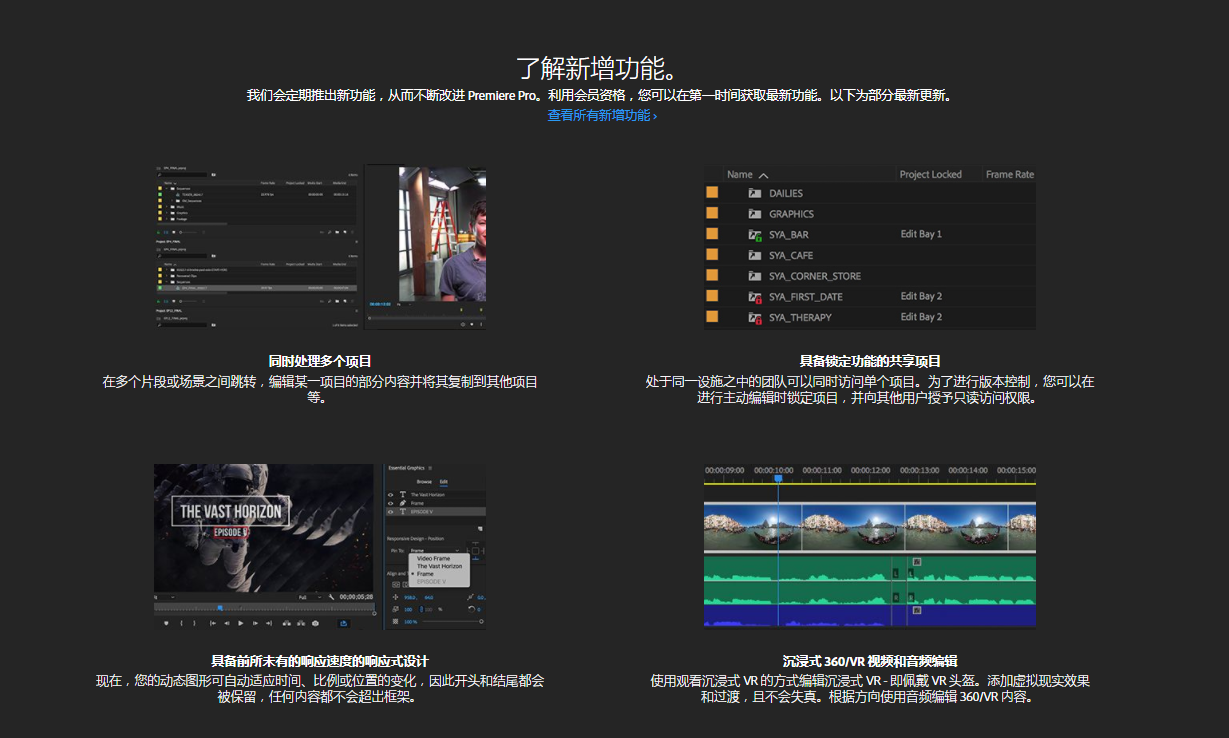Viewport: 1229px width, 738px height.
Task: Click the Go to In point icon
Action: [213, 623]
